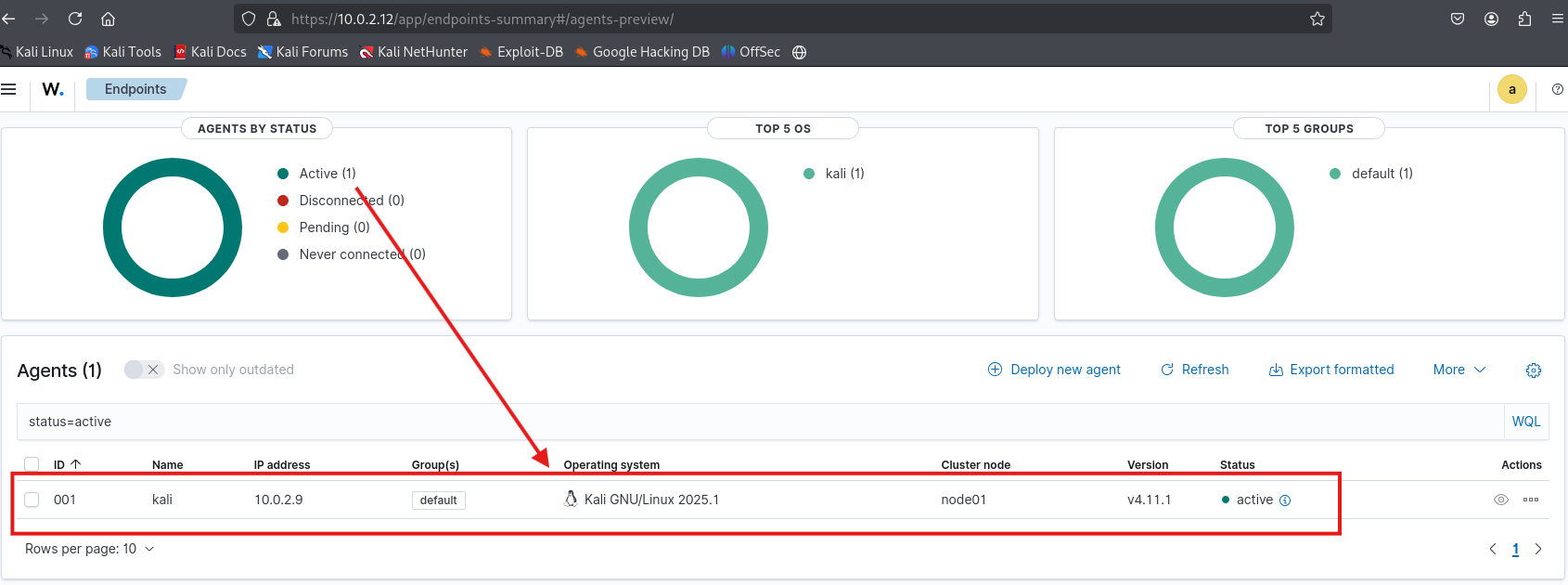The width and height of the screenshot is (1568, 585).
Task: Check the agent 001 row checkbox
Action: pos(32,500)
